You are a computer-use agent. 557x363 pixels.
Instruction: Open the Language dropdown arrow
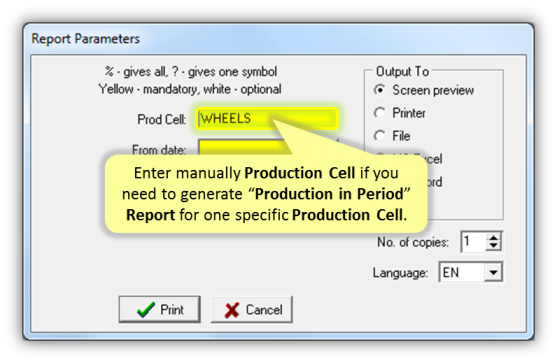pyautogui.click(x=493, y=272)
